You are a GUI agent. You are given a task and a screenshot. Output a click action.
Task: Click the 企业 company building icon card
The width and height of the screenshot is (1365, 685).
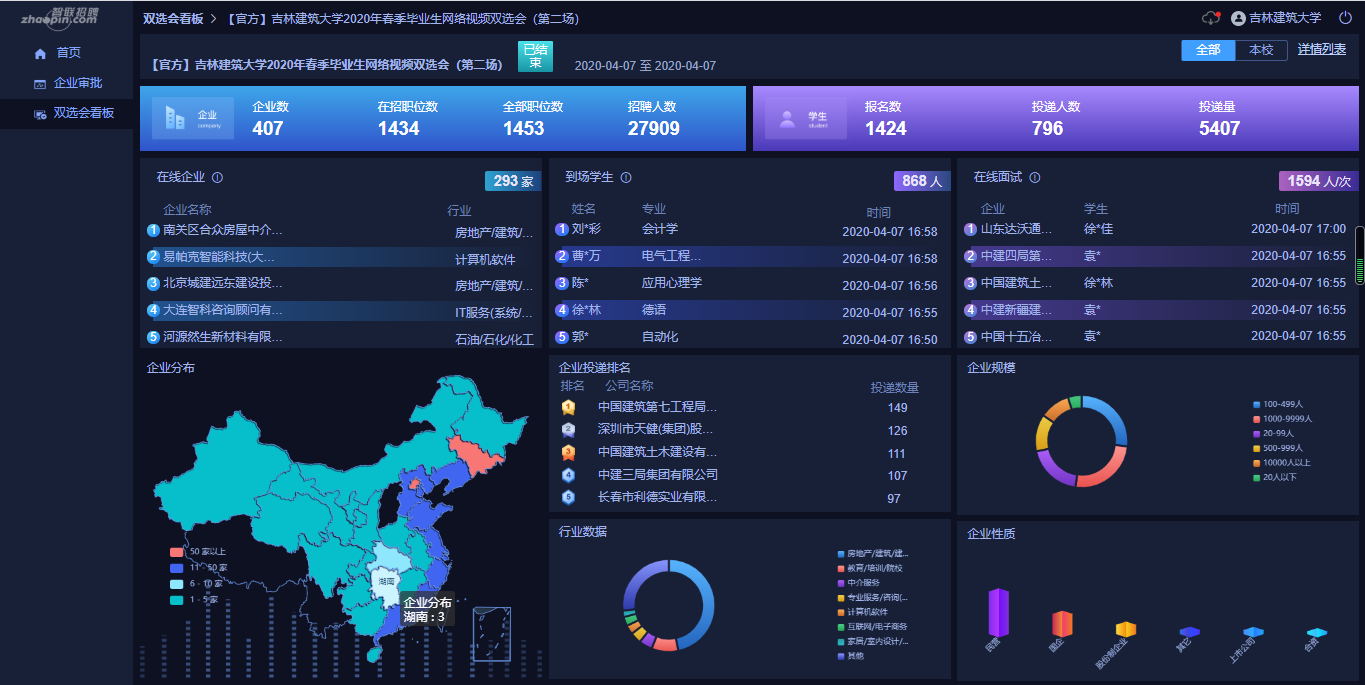tap(193, 118)
